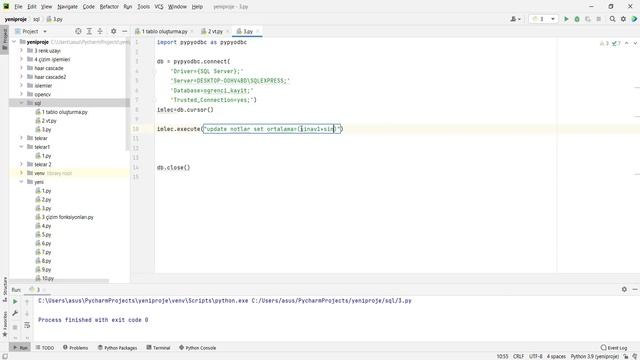Screen dimensions: 640x360
Task: Switch to 1 tablo oluşturma.py editor tab
Action: coord(164,31)
